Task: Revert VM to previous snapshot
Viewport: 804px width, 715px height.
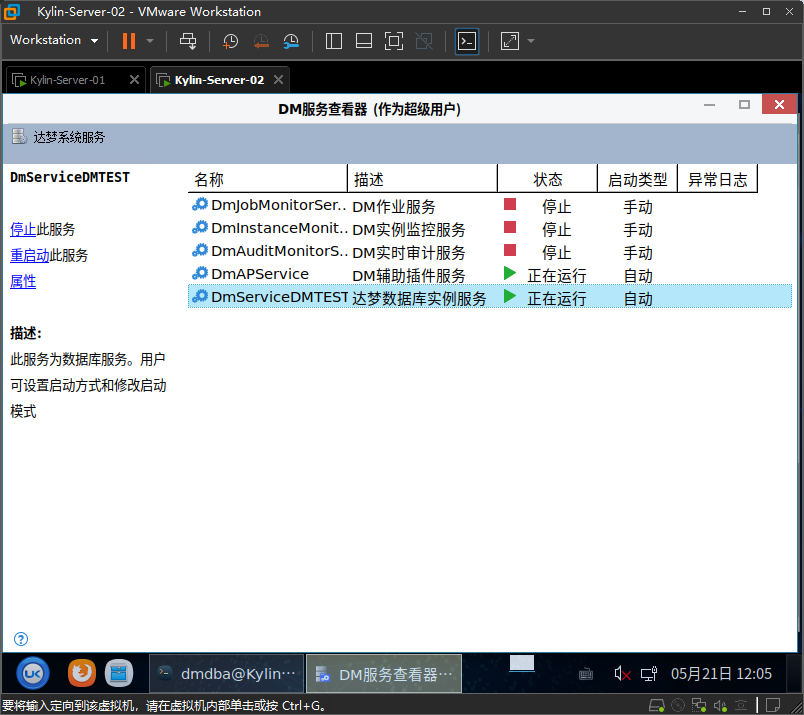Action: pyautogui.click(x=261, y=41)
